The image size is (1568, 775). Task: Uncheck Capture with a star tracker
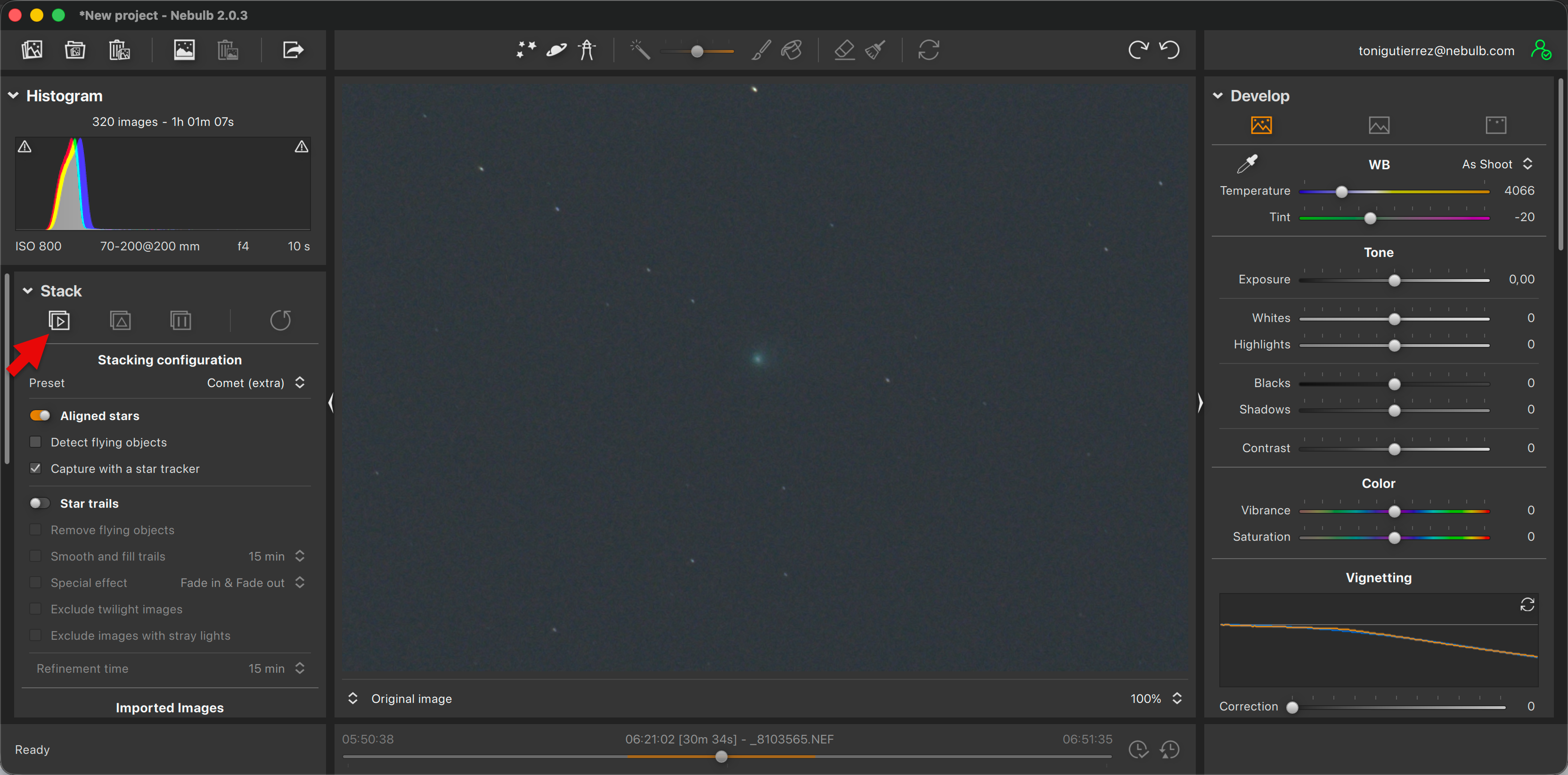[36, 468]
